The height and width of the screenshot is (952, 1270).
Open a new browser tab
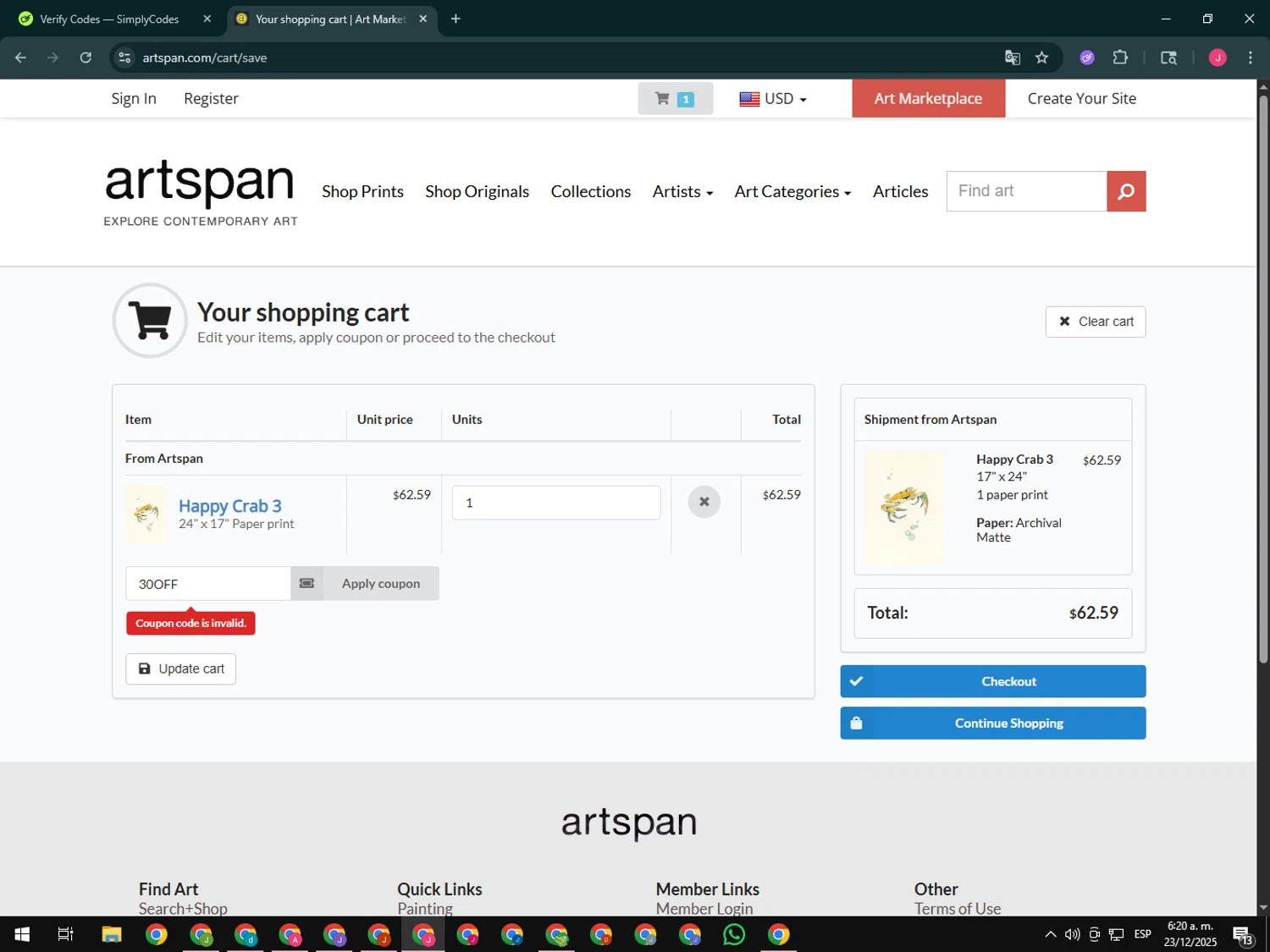pos(456,19)
